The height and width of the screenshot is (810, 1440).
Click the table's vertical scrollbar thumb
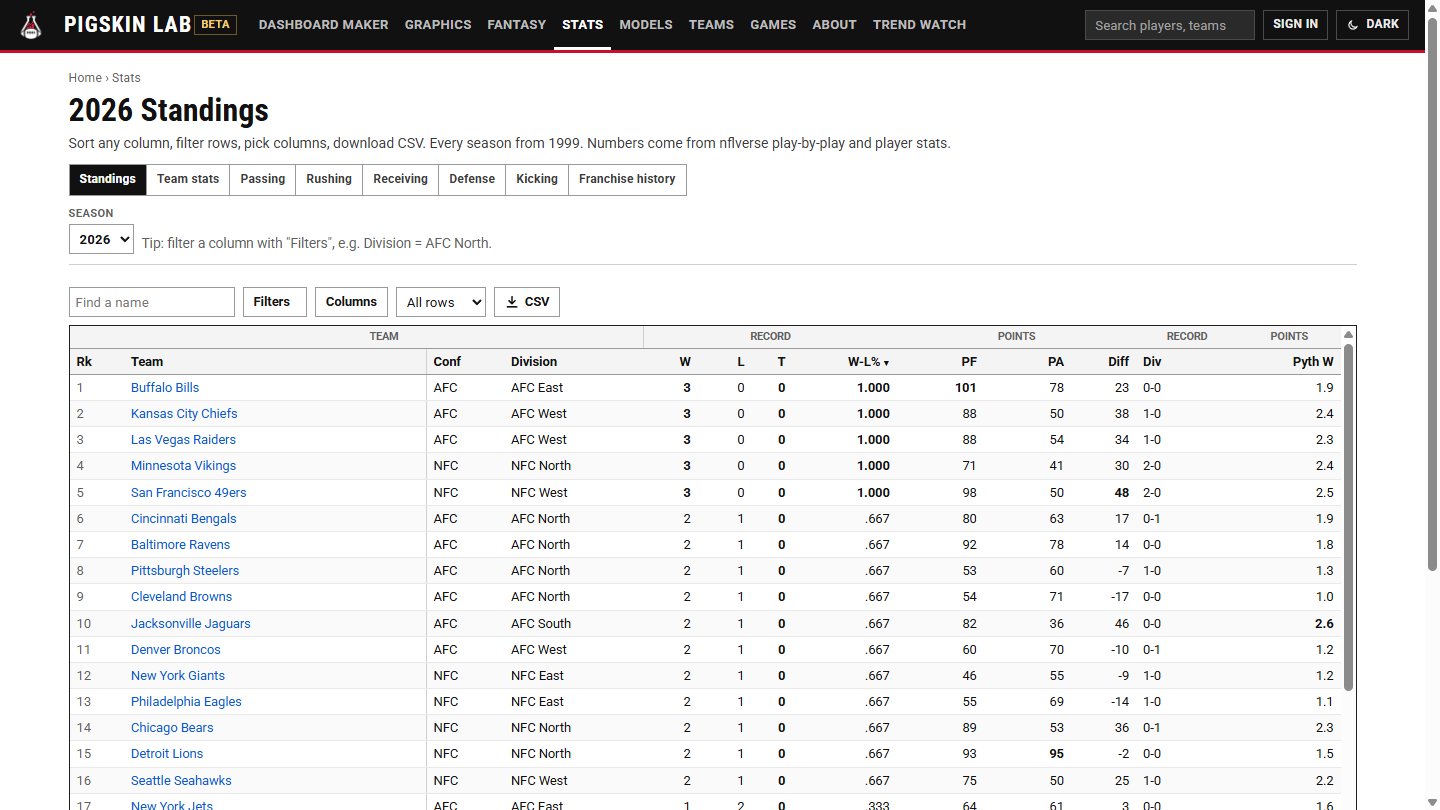click(x=1348, y=517)
